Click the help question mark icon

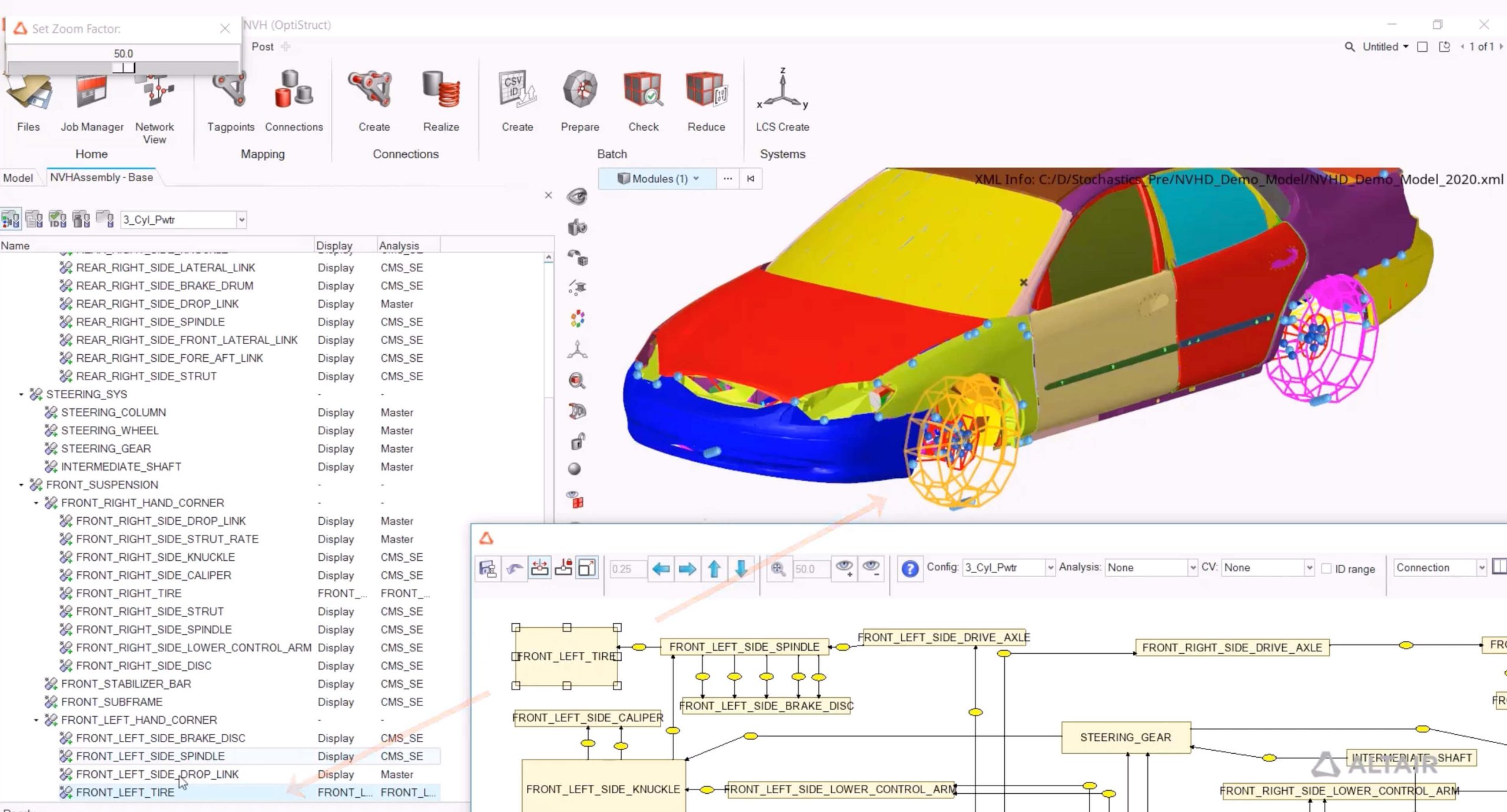(909, 568)
